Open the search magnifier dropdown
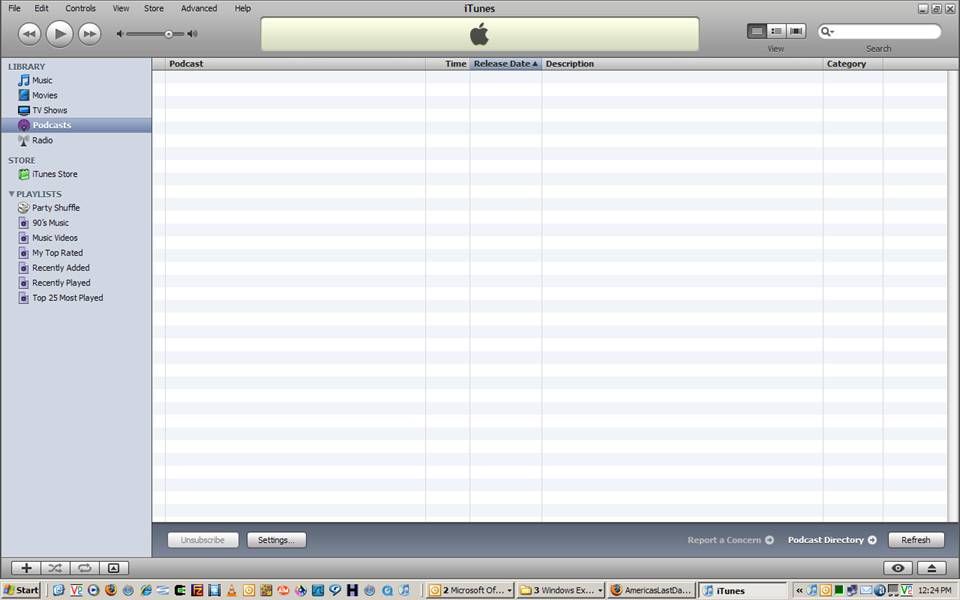Image resolution: width=960 pixels, height=600 pixels. coord(827,31)
